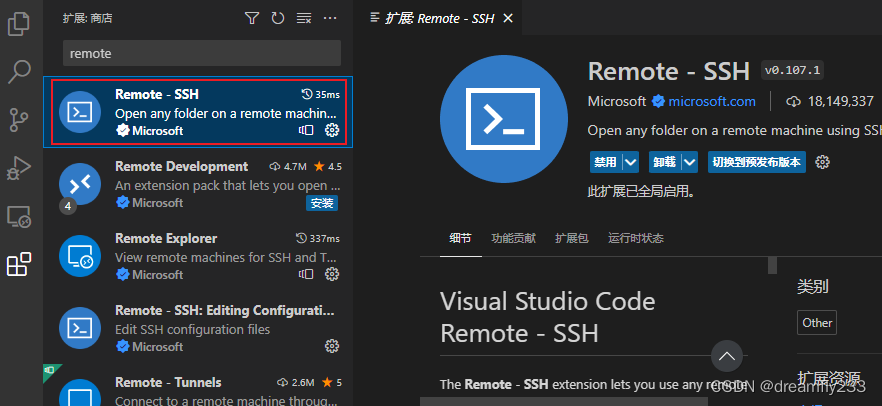Open the Explorer view in activity bar
882x406 pixels.
(x=19, y=24)
